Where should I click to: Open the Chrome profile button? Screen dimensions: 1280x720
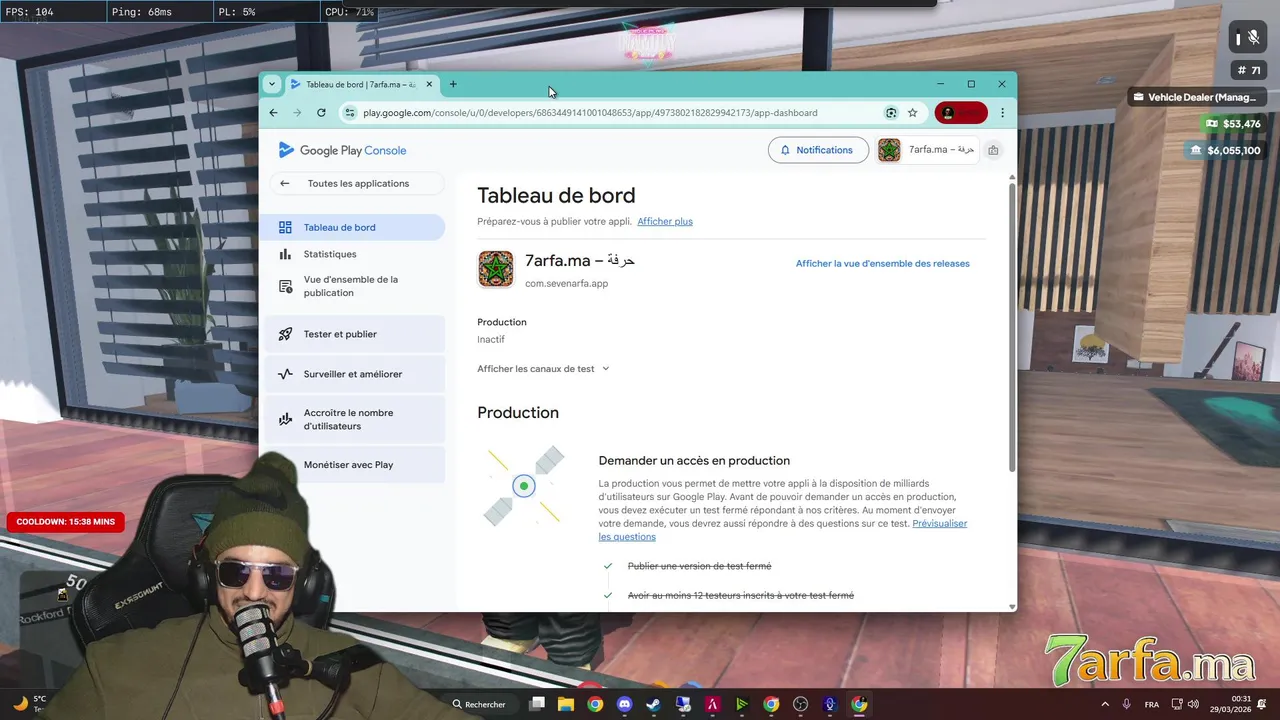(x=961, y=113)
